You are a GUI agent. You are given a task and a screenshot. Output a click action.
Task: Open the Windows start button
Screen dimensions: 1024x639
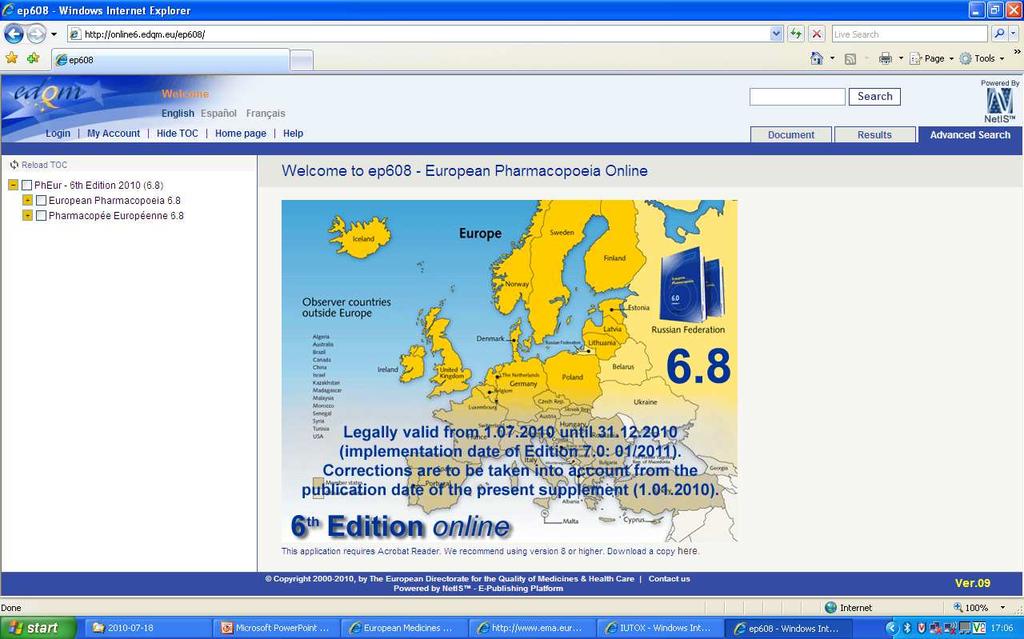(38, 628)
